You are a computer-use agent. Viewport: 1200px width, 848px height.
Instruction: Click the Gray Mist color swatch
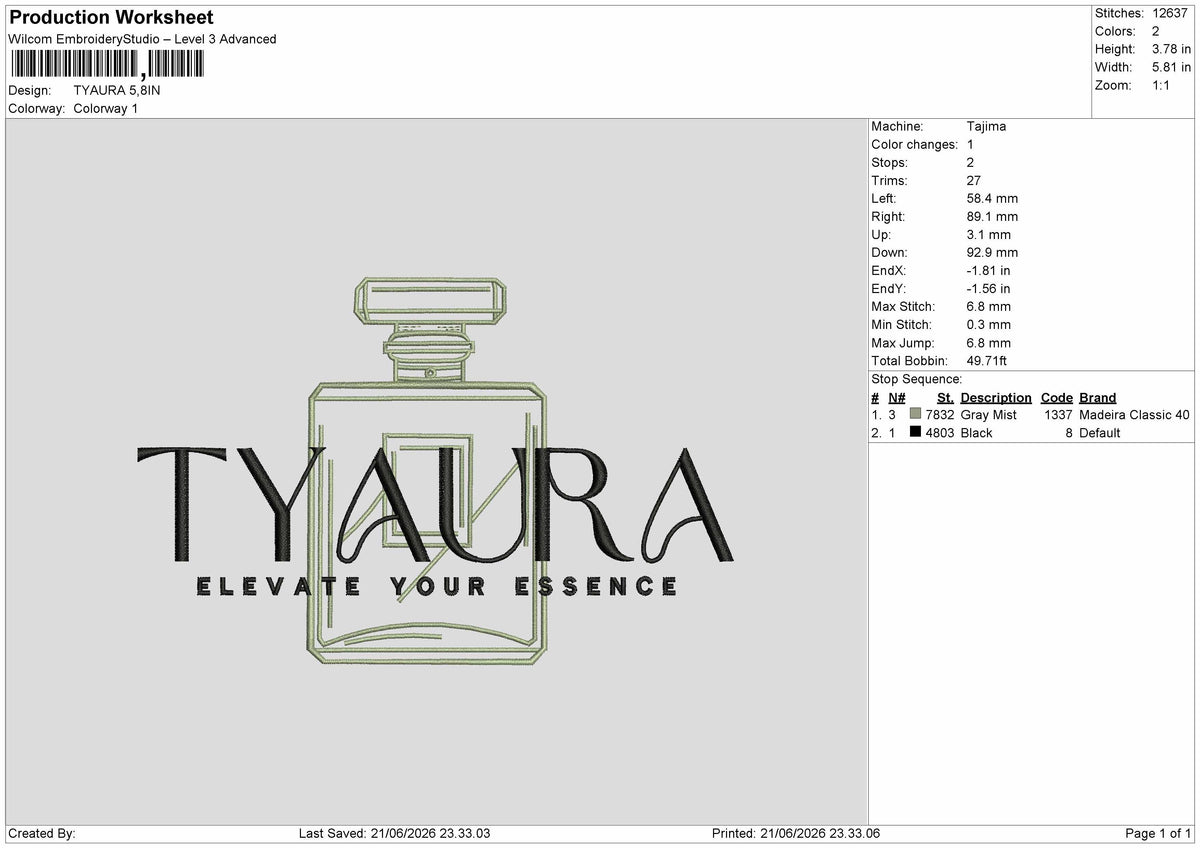click(915, 414)
